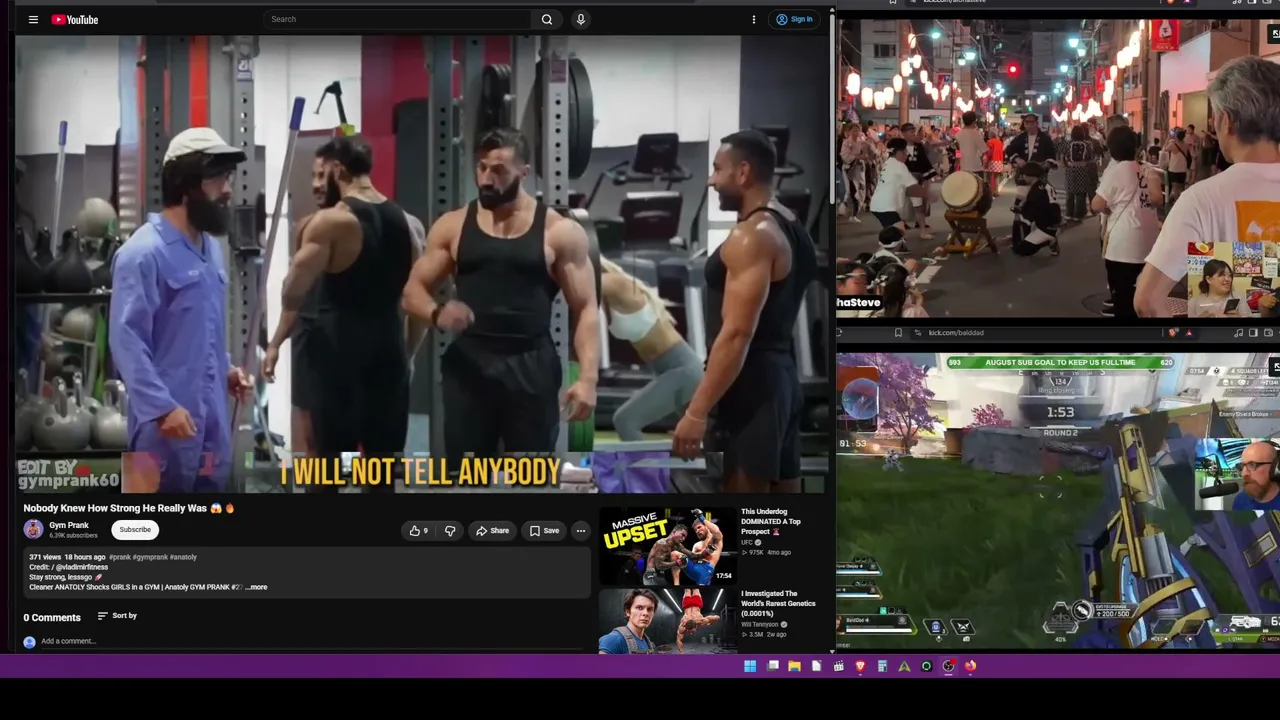Open Brave Wallet icon in balddad window
The image size is (1280, 720).
click(x=1268, y=333)
